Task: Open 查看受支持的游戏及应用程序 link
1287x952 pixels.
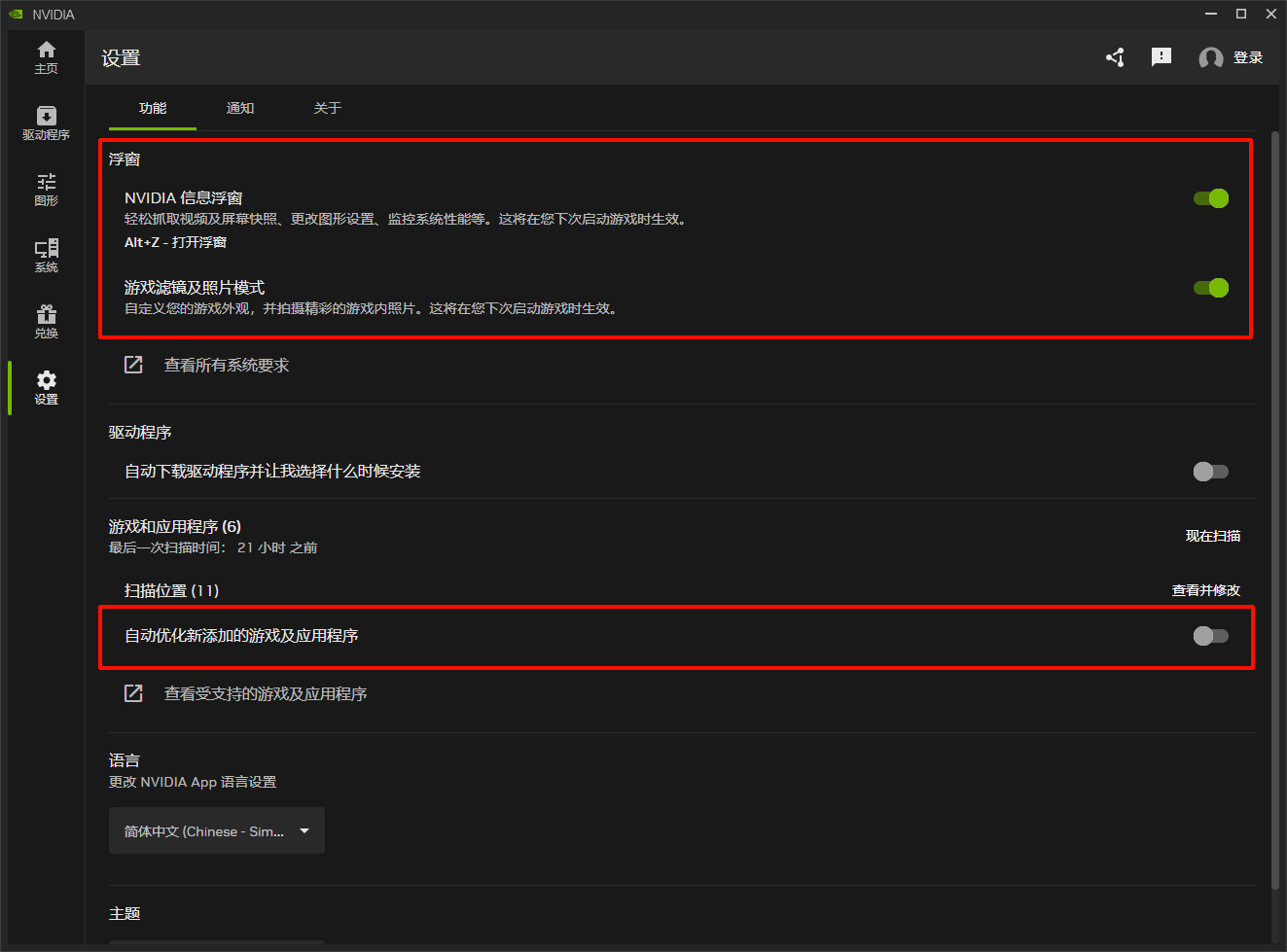Action: pos(266,694)
